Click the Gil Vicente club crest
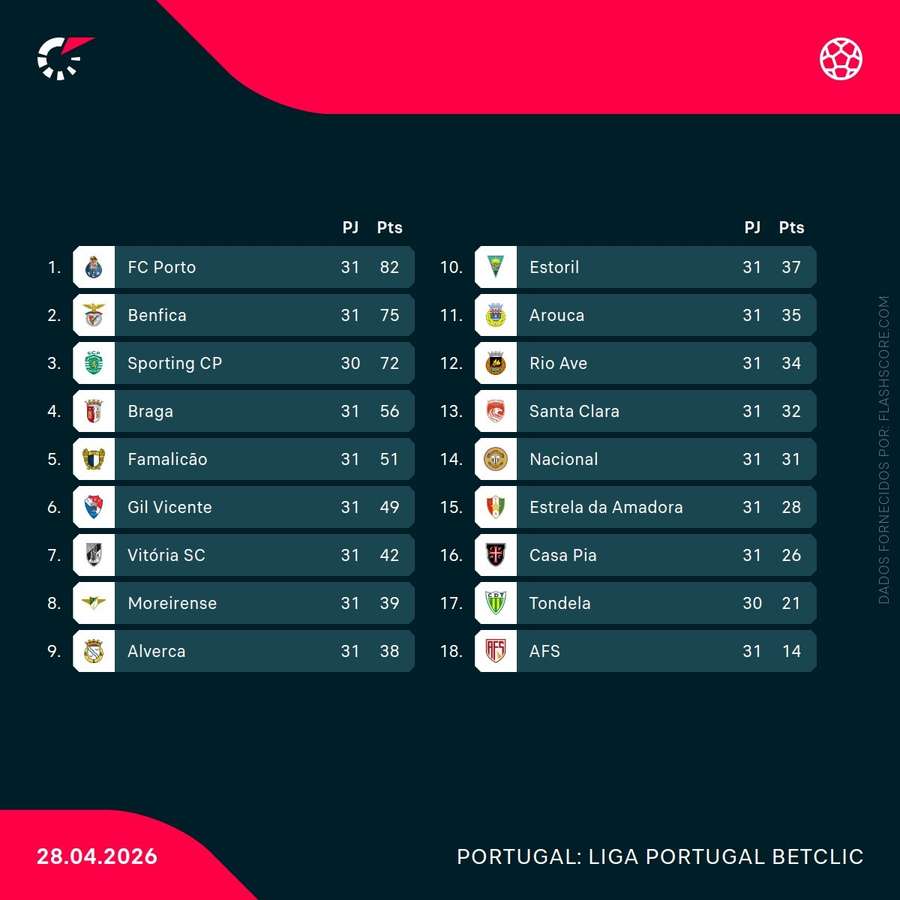Screen dimensions: 900x900 (94, 507)
